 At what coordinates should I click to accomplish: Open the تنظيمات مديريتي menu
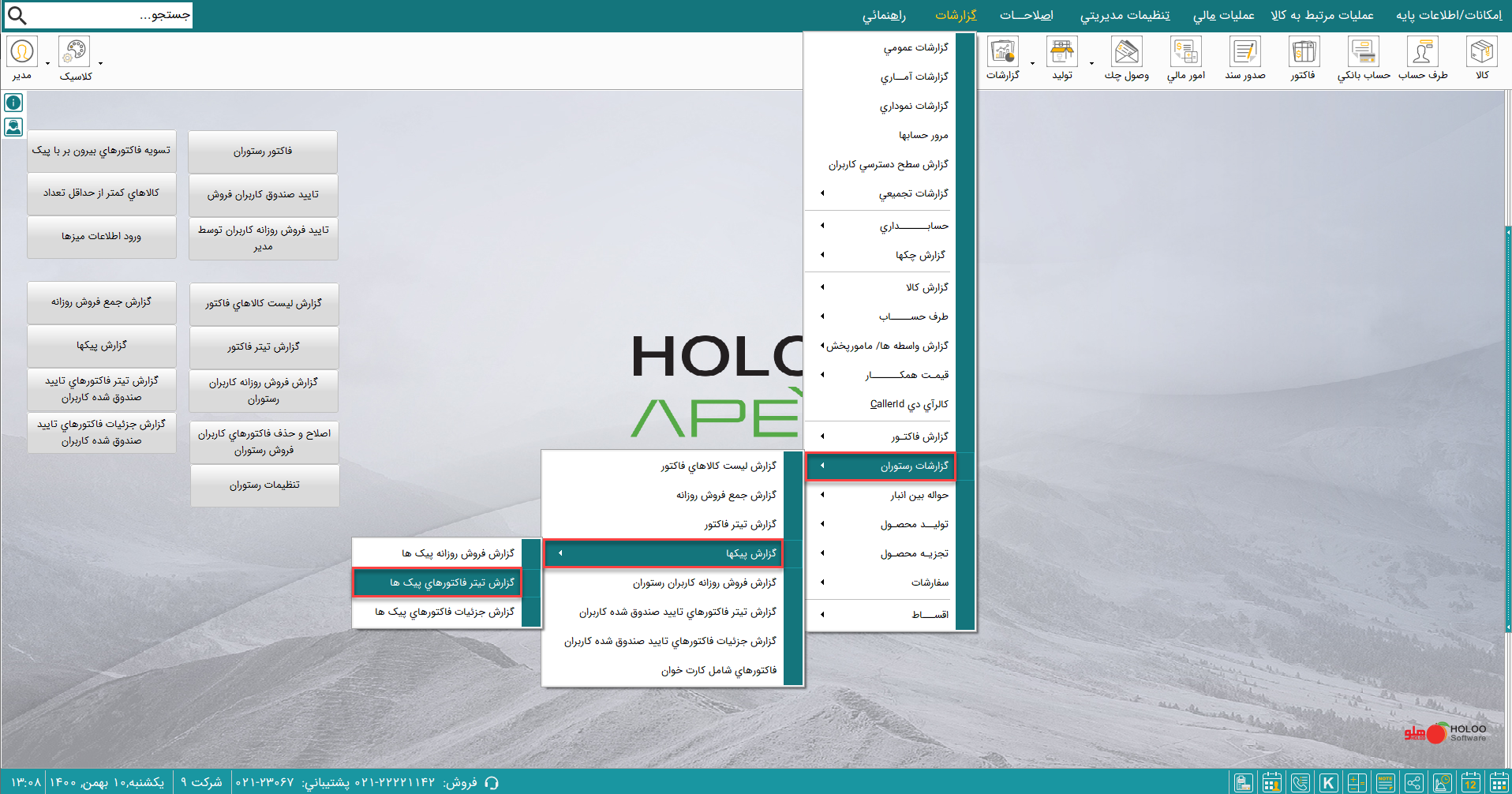[1125, 15]
